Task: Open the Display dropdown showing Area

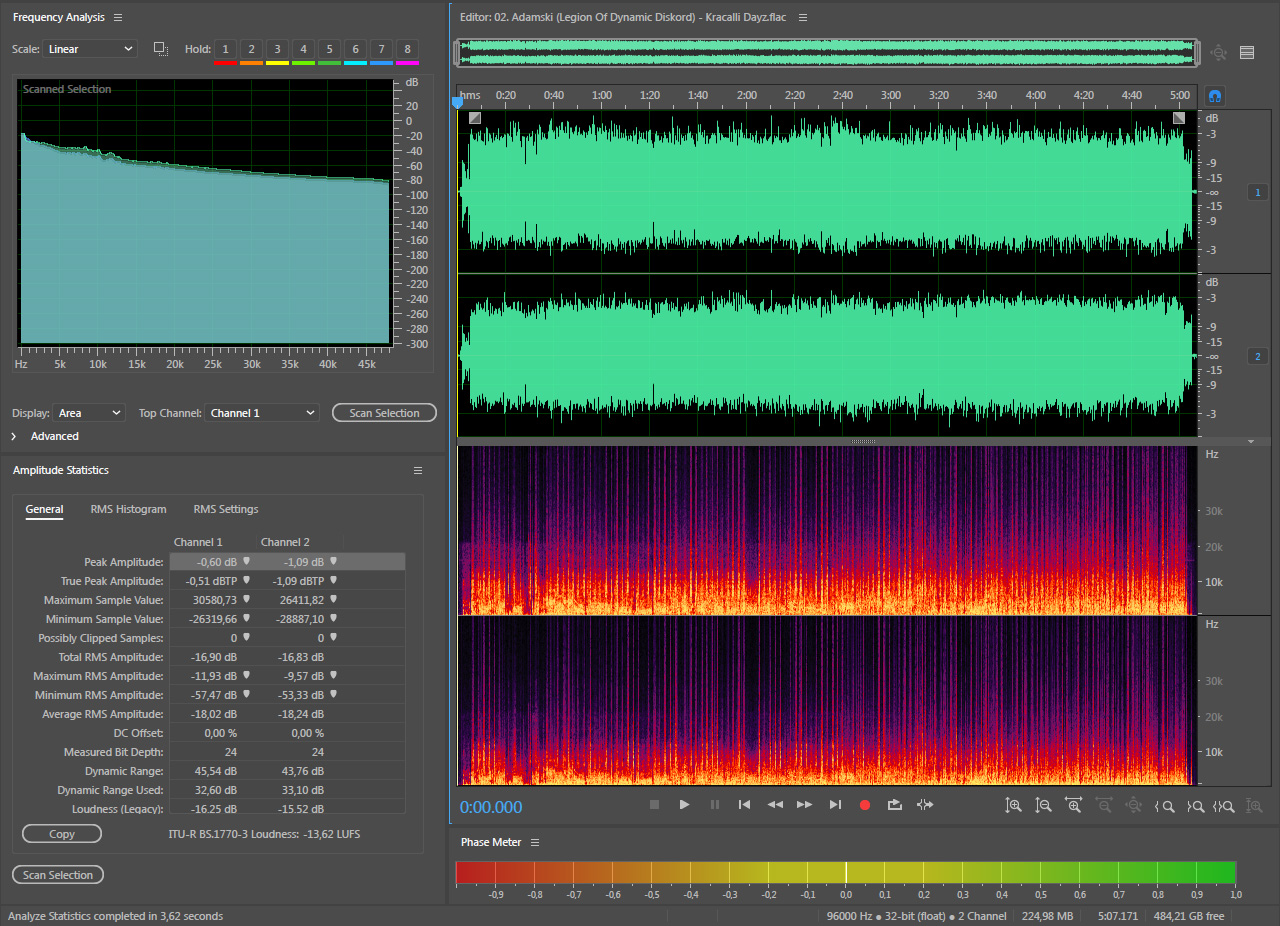Action: click(90, 413)
